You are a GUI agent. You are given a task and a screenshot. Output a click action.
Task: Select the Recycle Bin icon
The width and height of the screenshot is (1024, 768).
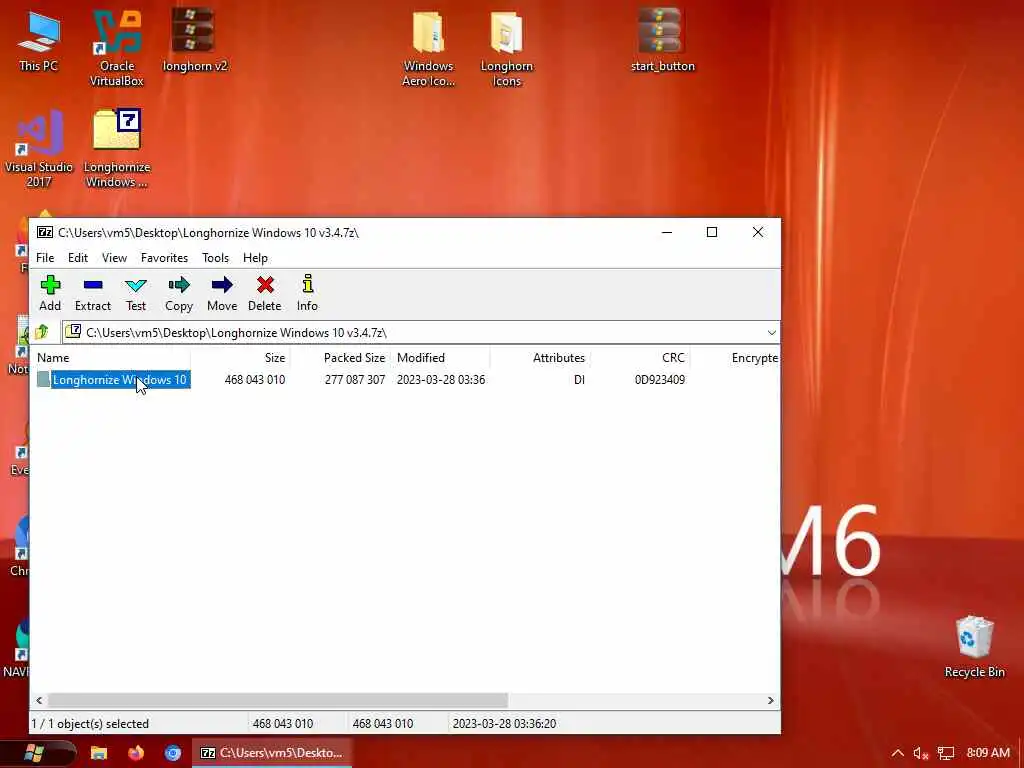[974, 647]
